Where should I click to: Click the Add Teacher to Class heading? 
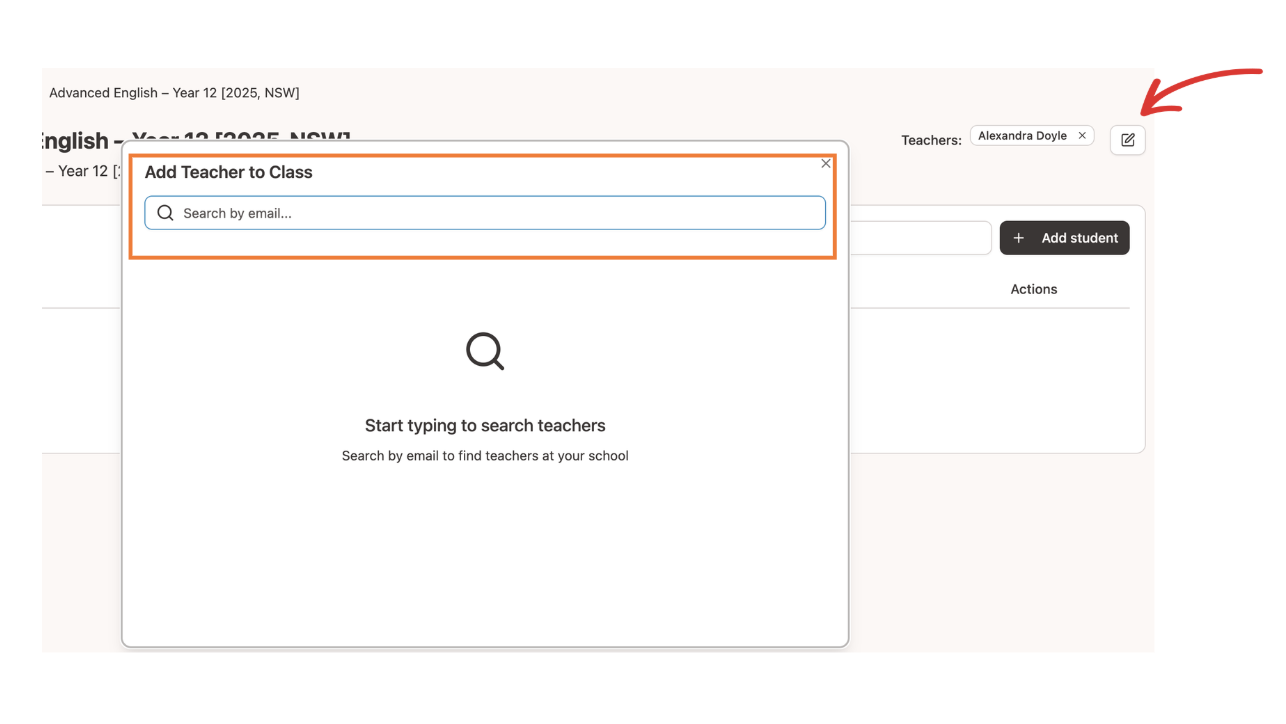click(228, 172)
